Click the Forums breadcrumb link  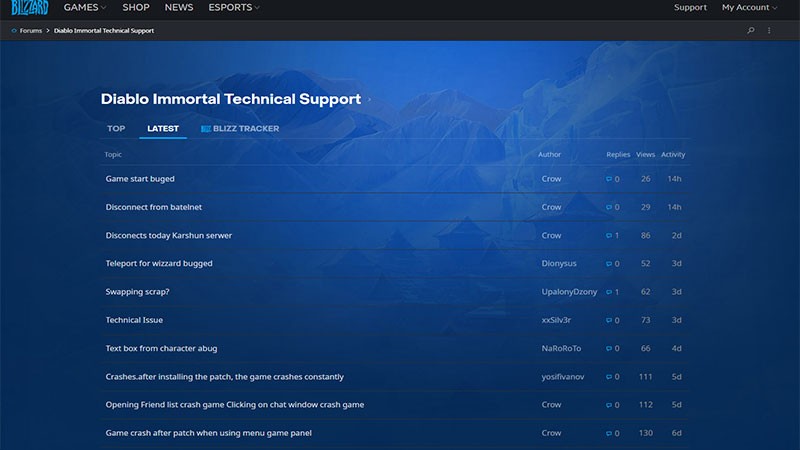point(31,31)
